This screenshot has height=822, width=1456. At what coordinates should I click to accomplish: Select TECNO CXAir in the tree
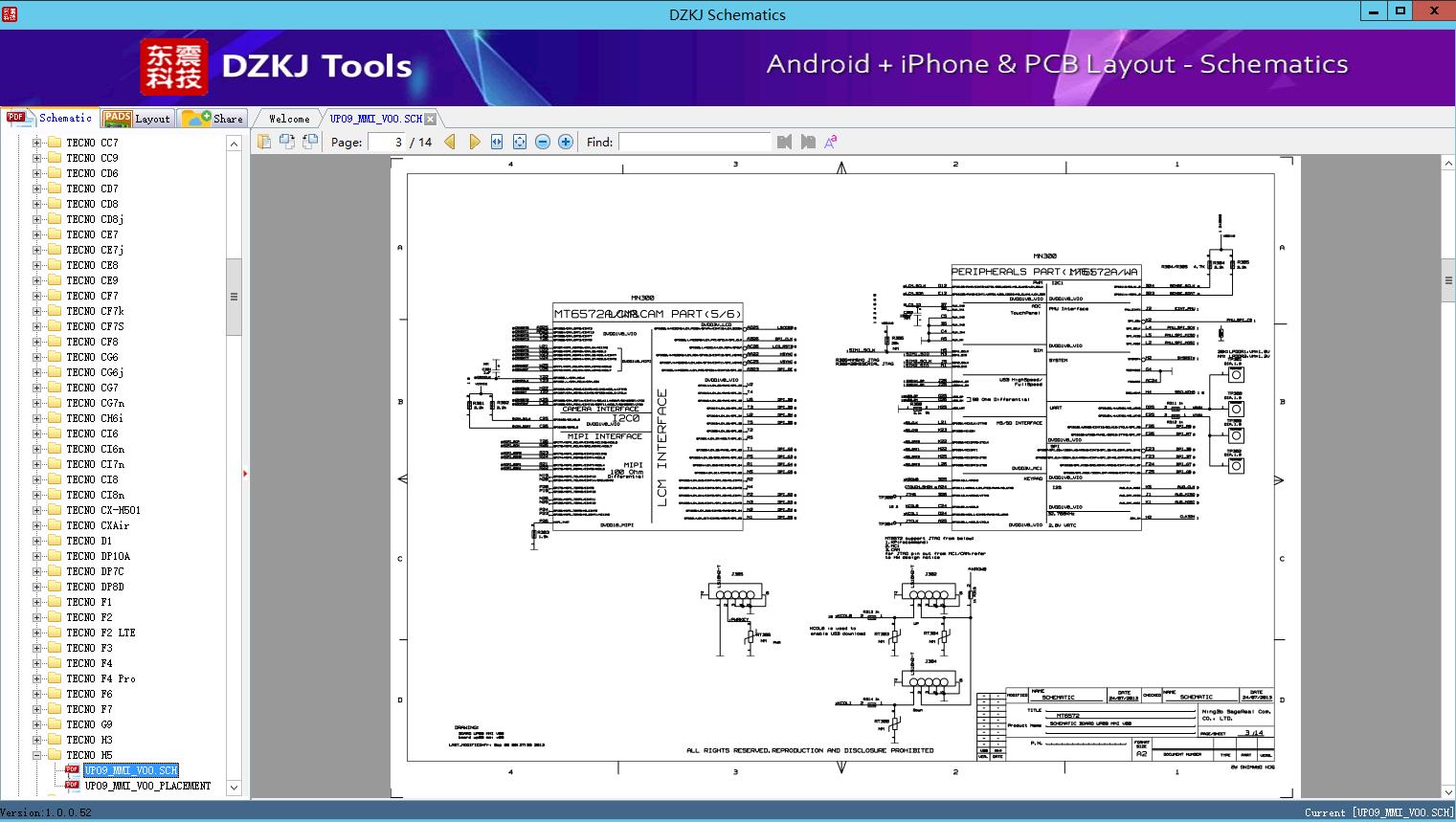point(98,525)
